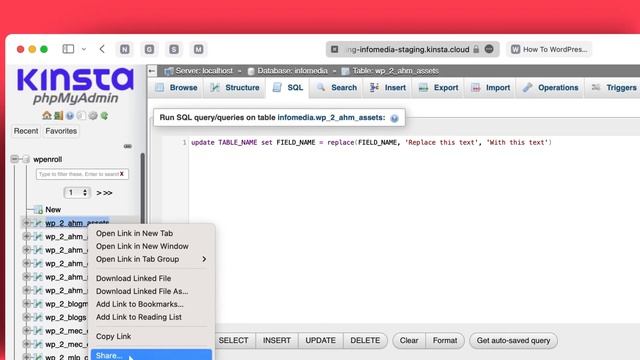Click the New table icon in tree
The width and height of the screenshot is (640, 360).
[x=38, y=210]
